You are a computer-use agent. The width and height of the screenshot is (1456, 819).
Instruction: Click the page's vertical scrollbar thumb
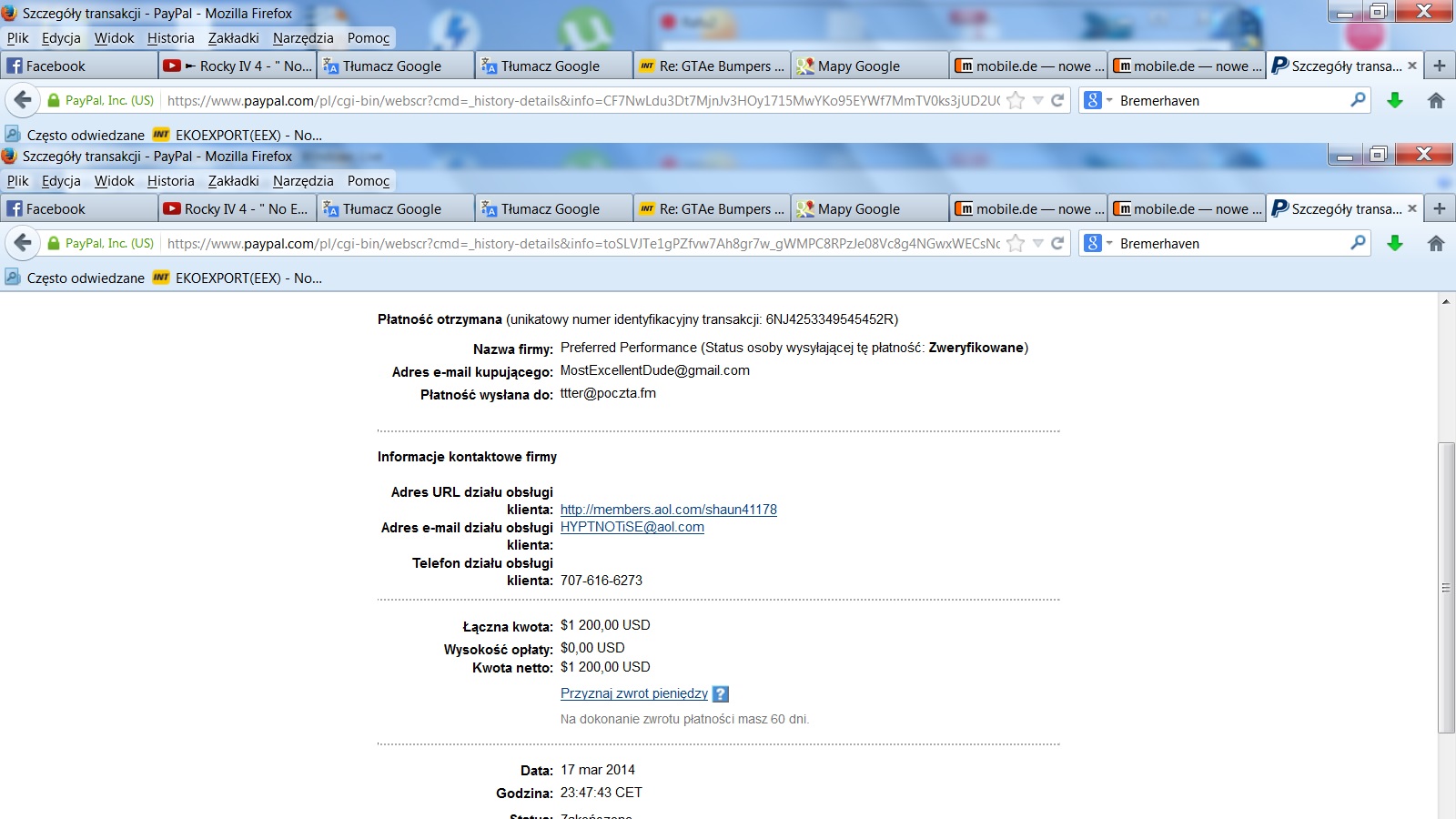(1446, 587)
